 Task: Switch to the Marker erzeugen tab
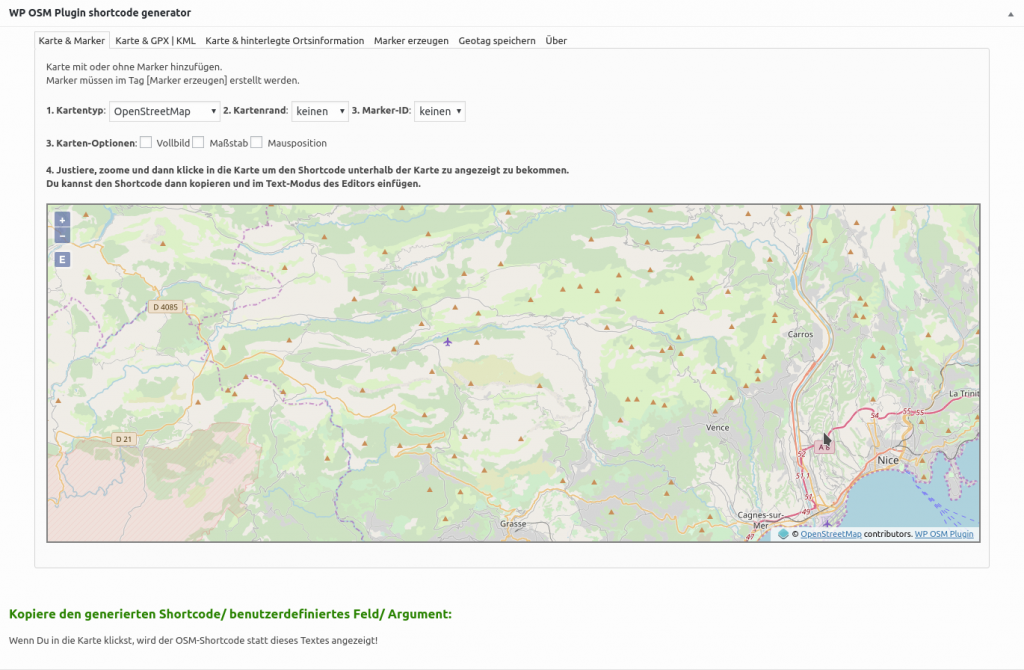412,41
